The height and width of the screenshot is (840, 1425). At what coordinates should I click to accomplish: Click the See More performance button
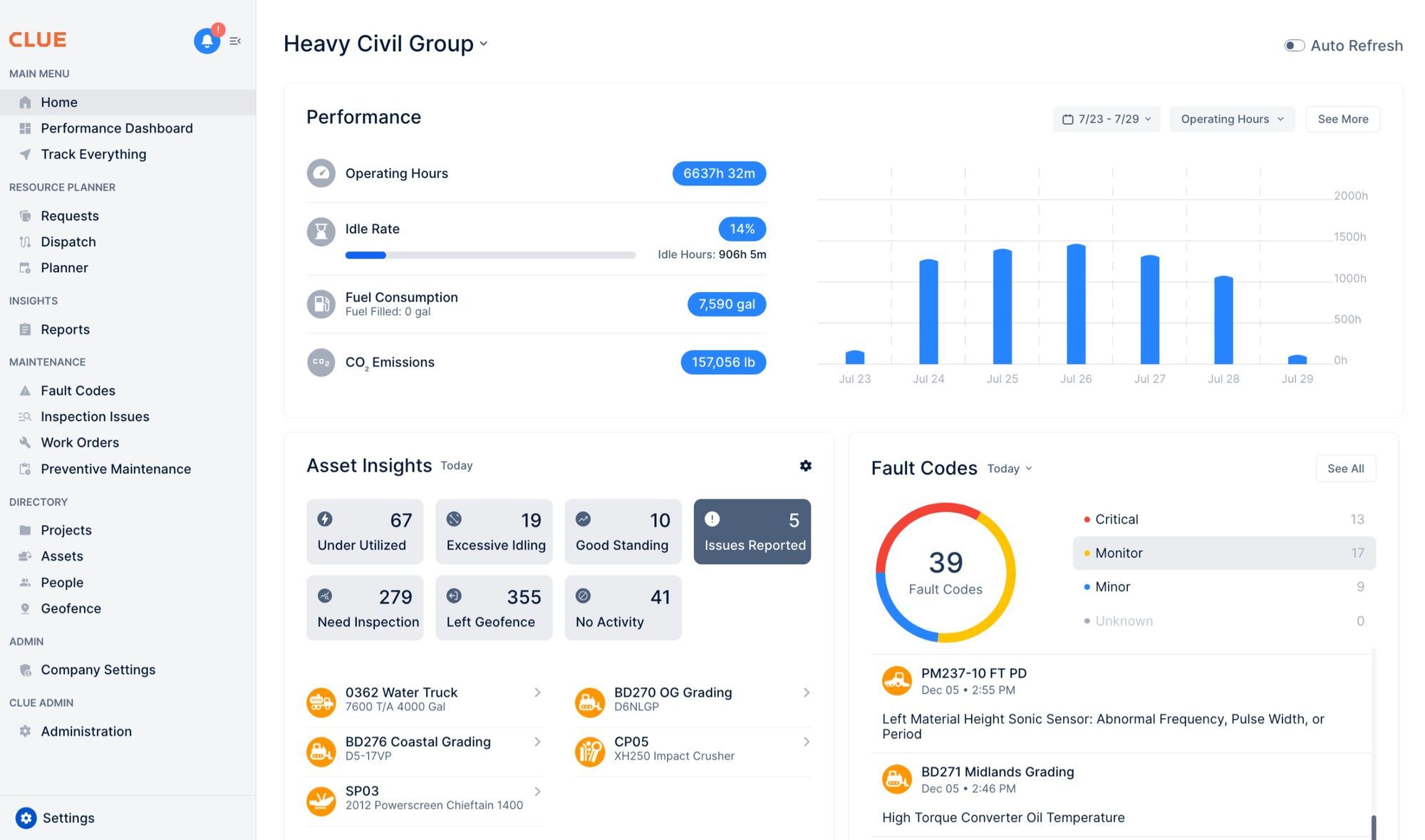pyautogui.click(x=1342, y=119)
